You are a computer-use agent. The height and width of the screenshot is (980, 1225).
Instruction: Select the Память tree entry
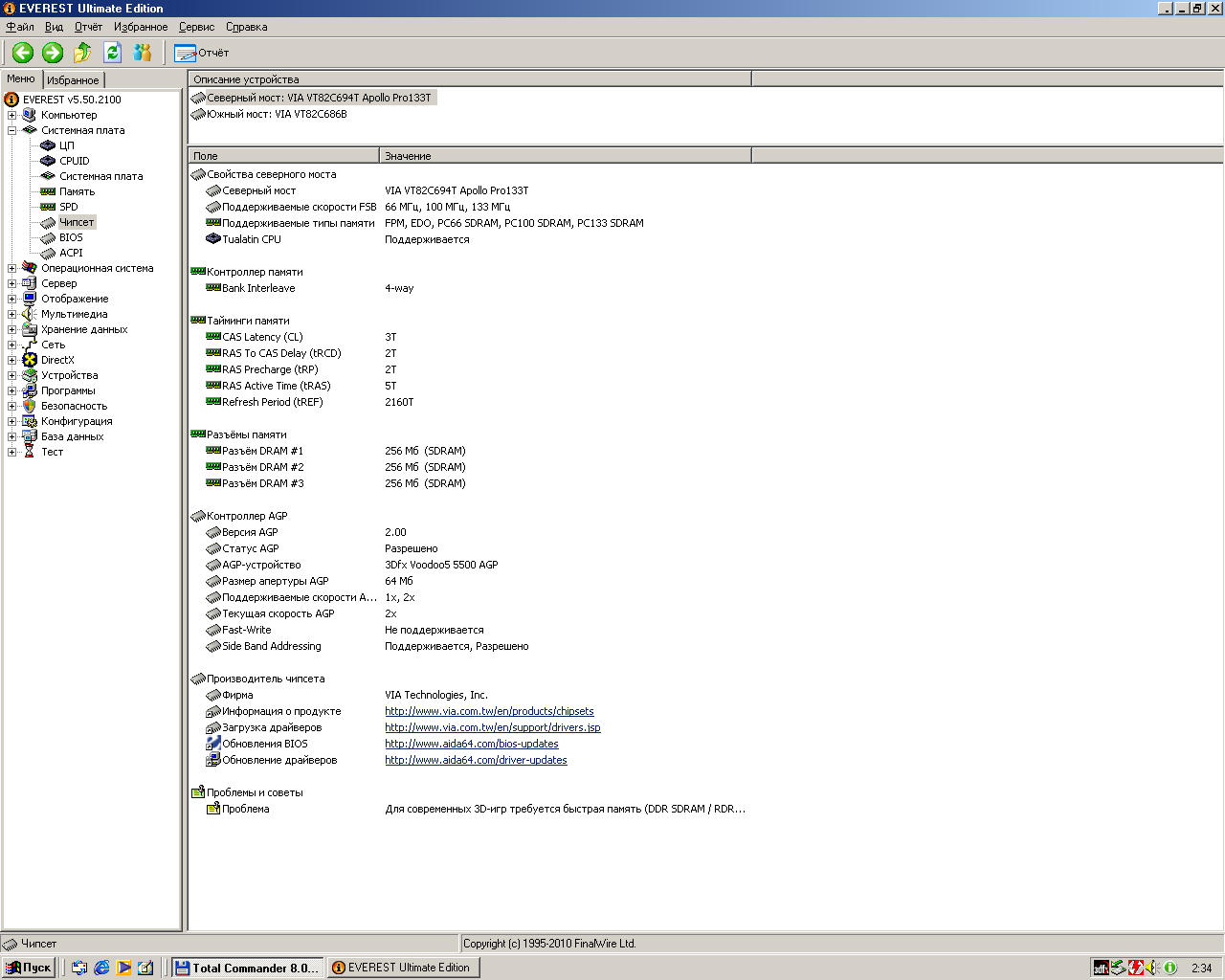(77, 191)
